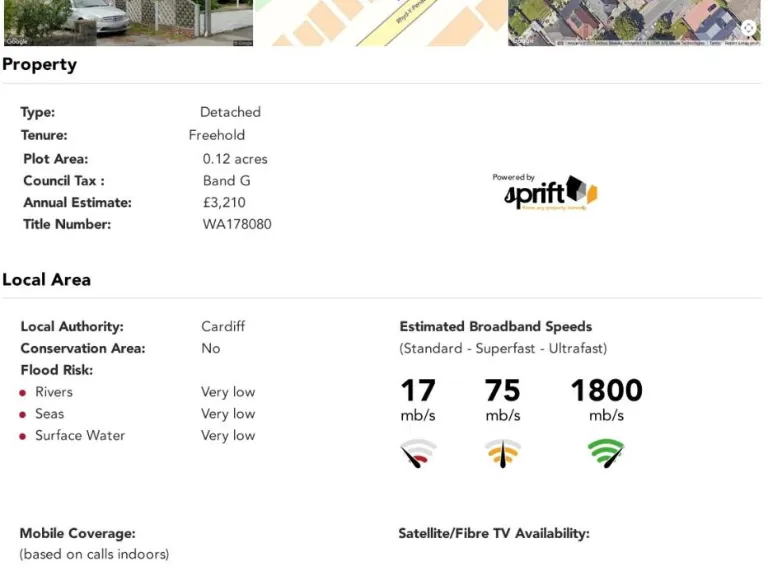Click the Local Area section heading
The height and width of the screenshot is (576, 768).
[x=46, y=280]
